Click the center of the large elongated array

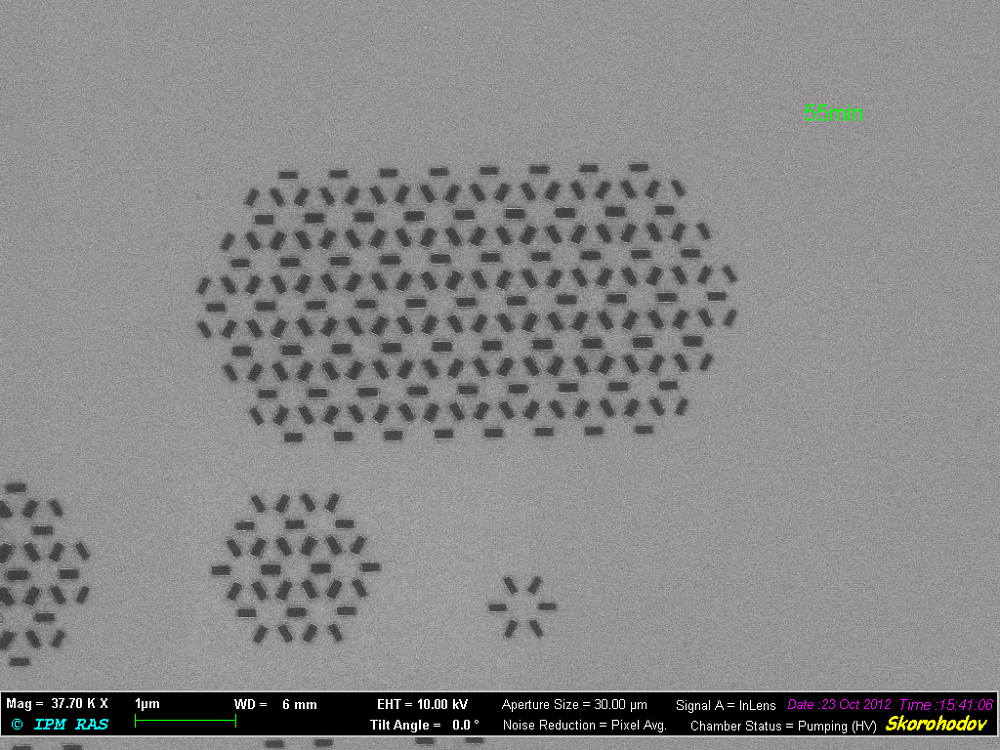(467, 300)
